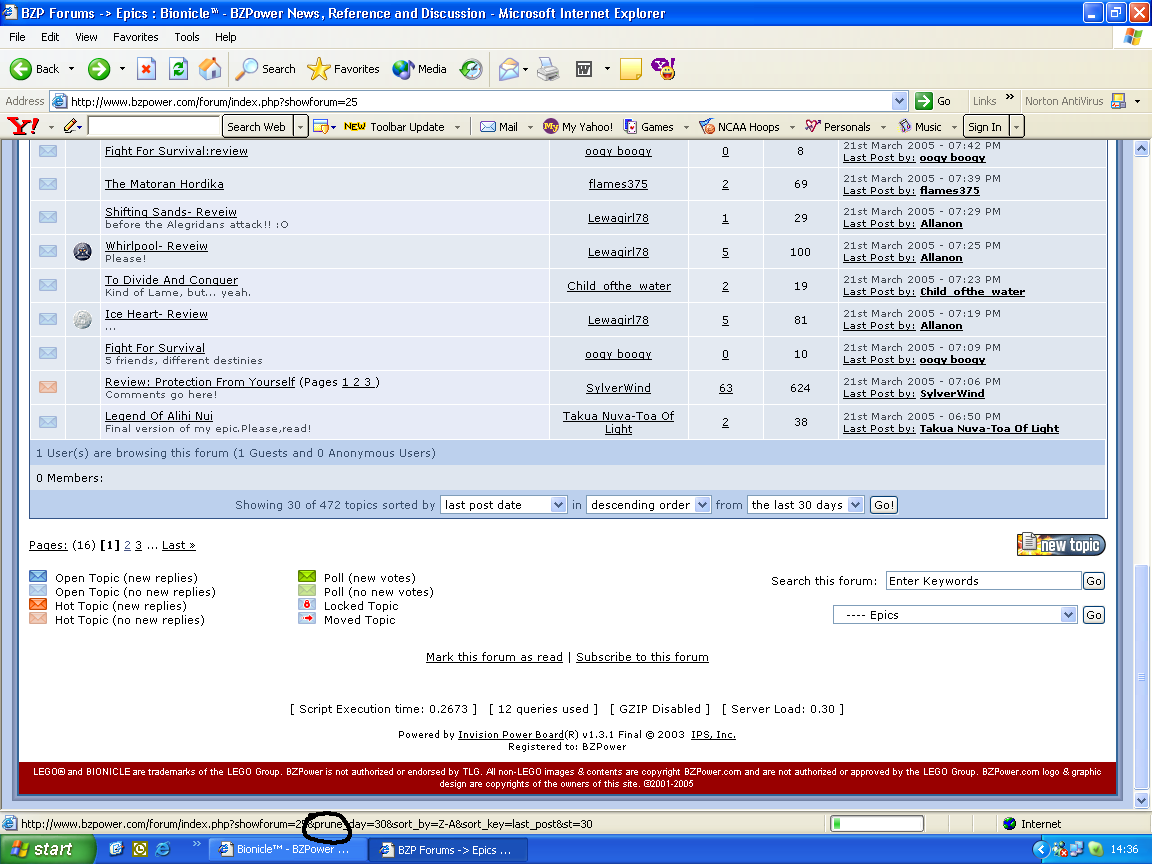Click 'Mark this forum as read' link
1152x864 pixels.
pos(494,657)
